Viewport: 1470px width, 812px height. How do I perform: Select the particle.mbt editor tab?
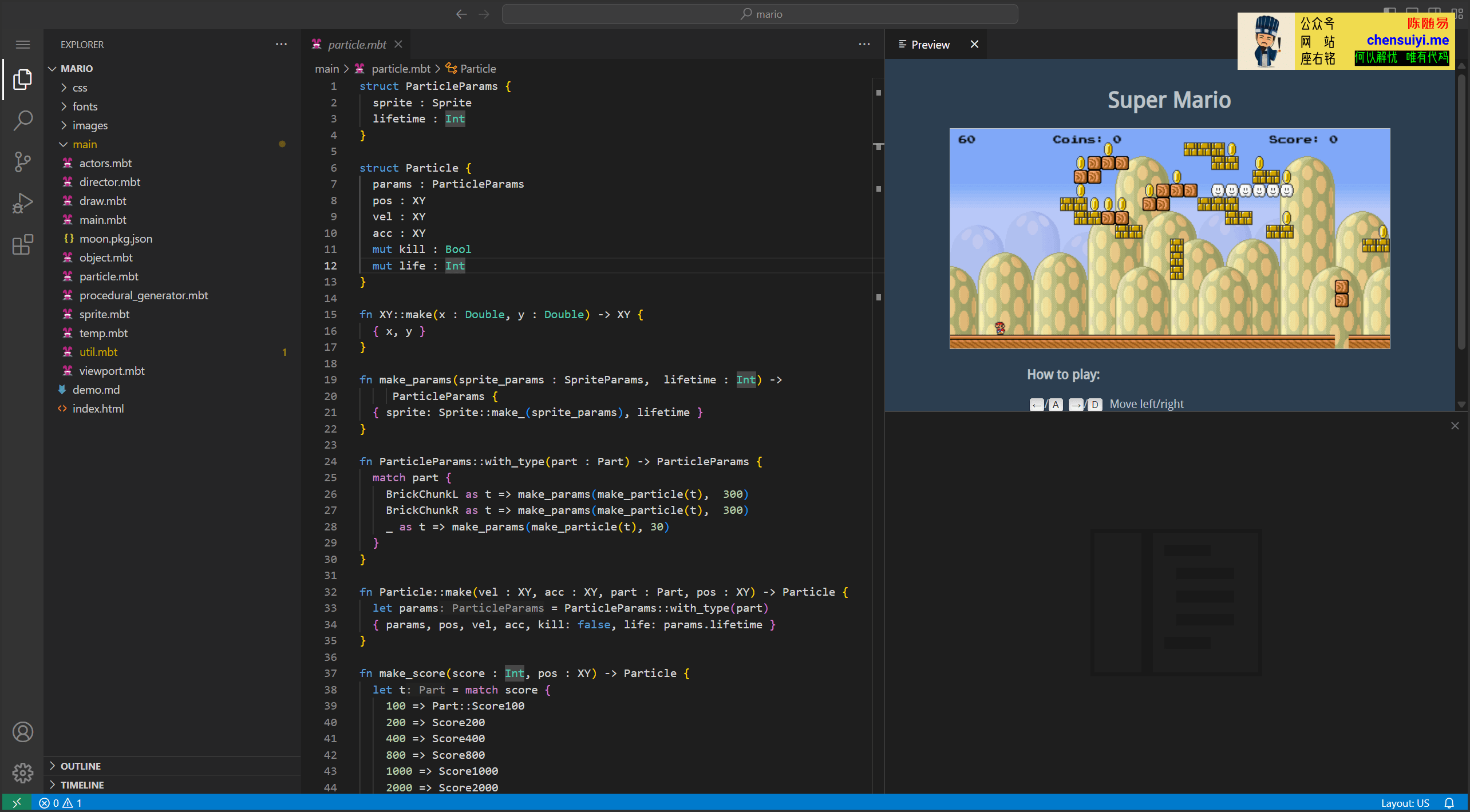pyautogui.click(x=356, y=45)
